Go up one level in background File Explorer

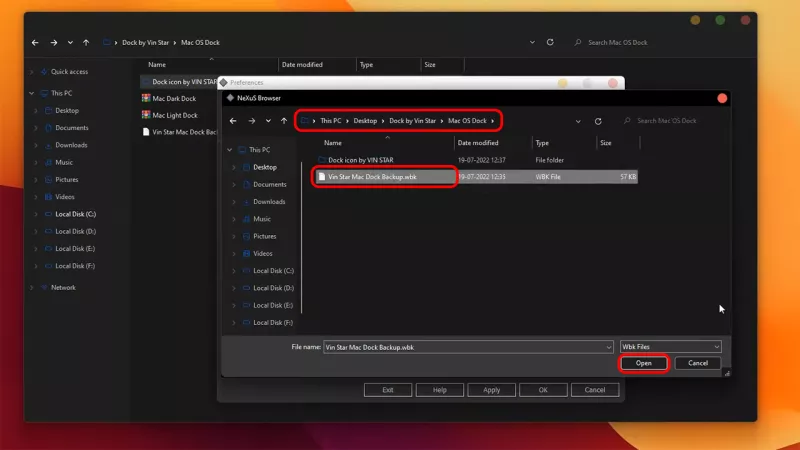click(x=86, y=43)
